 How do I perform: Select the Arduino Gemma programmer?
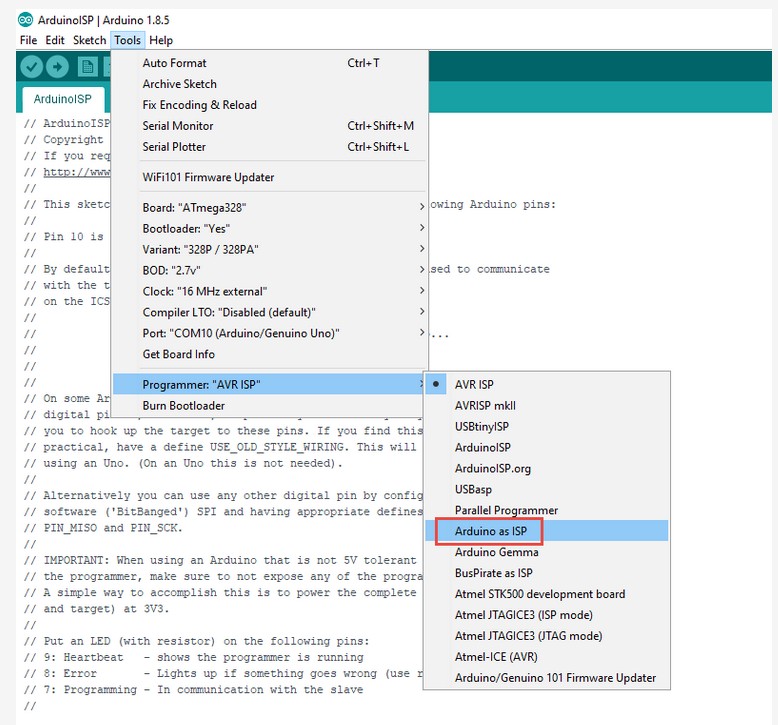547,552
